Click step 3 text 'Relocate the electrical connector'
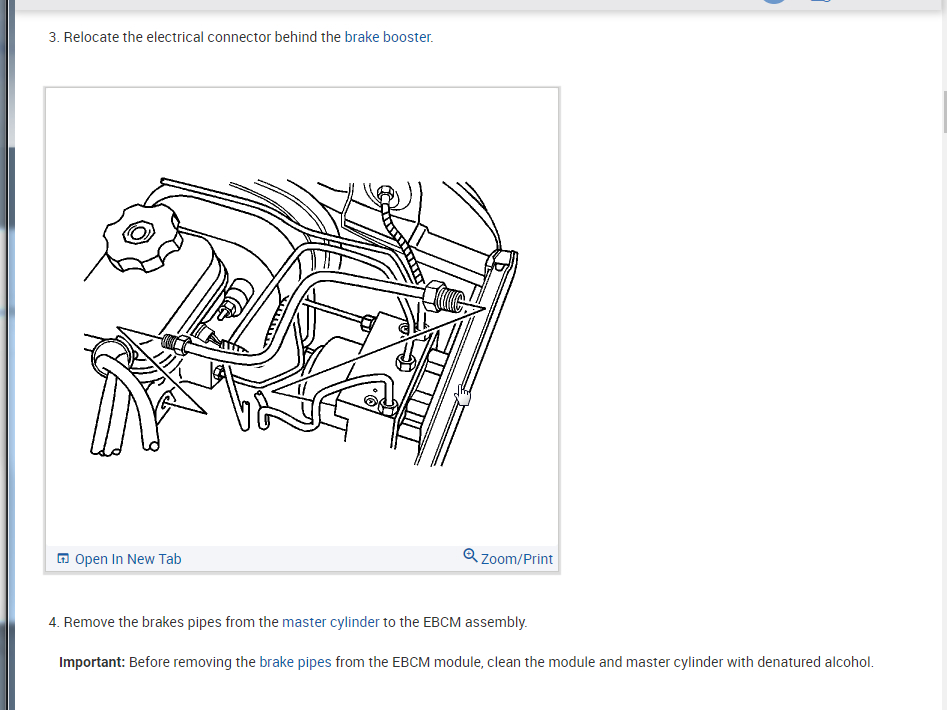The image size is (947, 710). coord(167,37)
